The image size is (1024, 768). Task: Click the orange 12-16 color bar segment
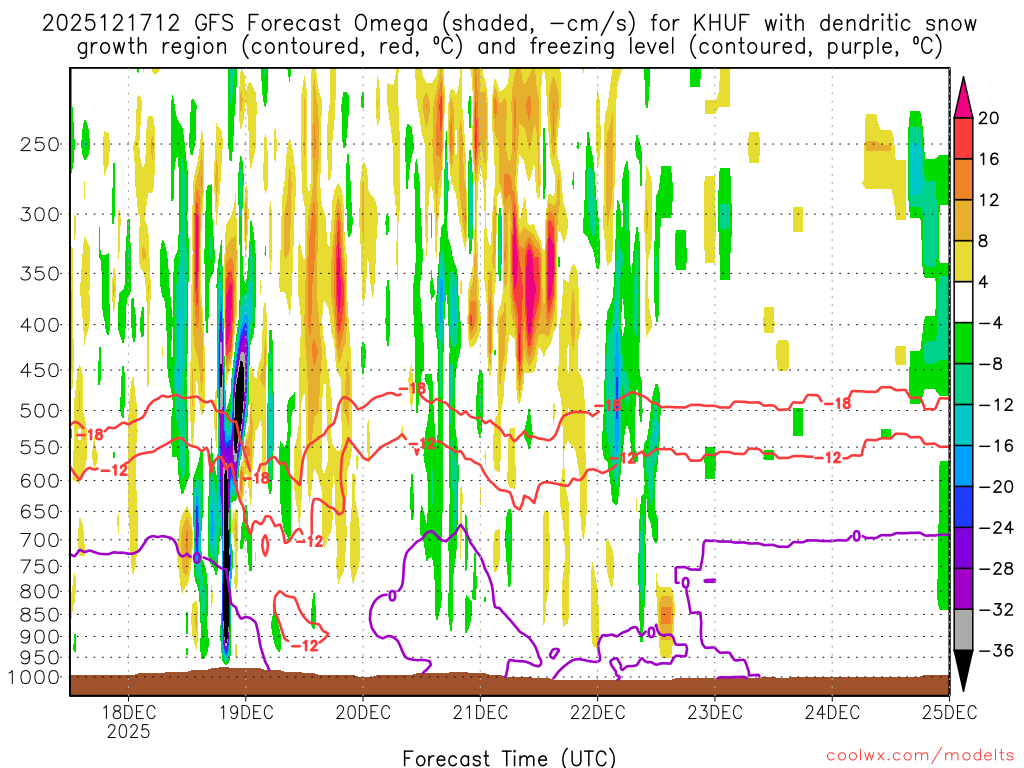[x=963, y=180]
